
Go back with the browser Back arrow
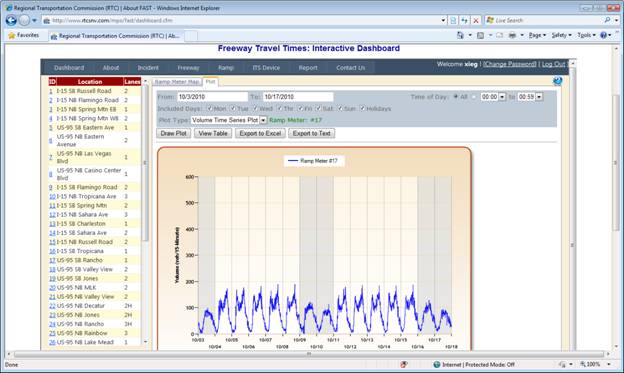(x=11, y=20)
